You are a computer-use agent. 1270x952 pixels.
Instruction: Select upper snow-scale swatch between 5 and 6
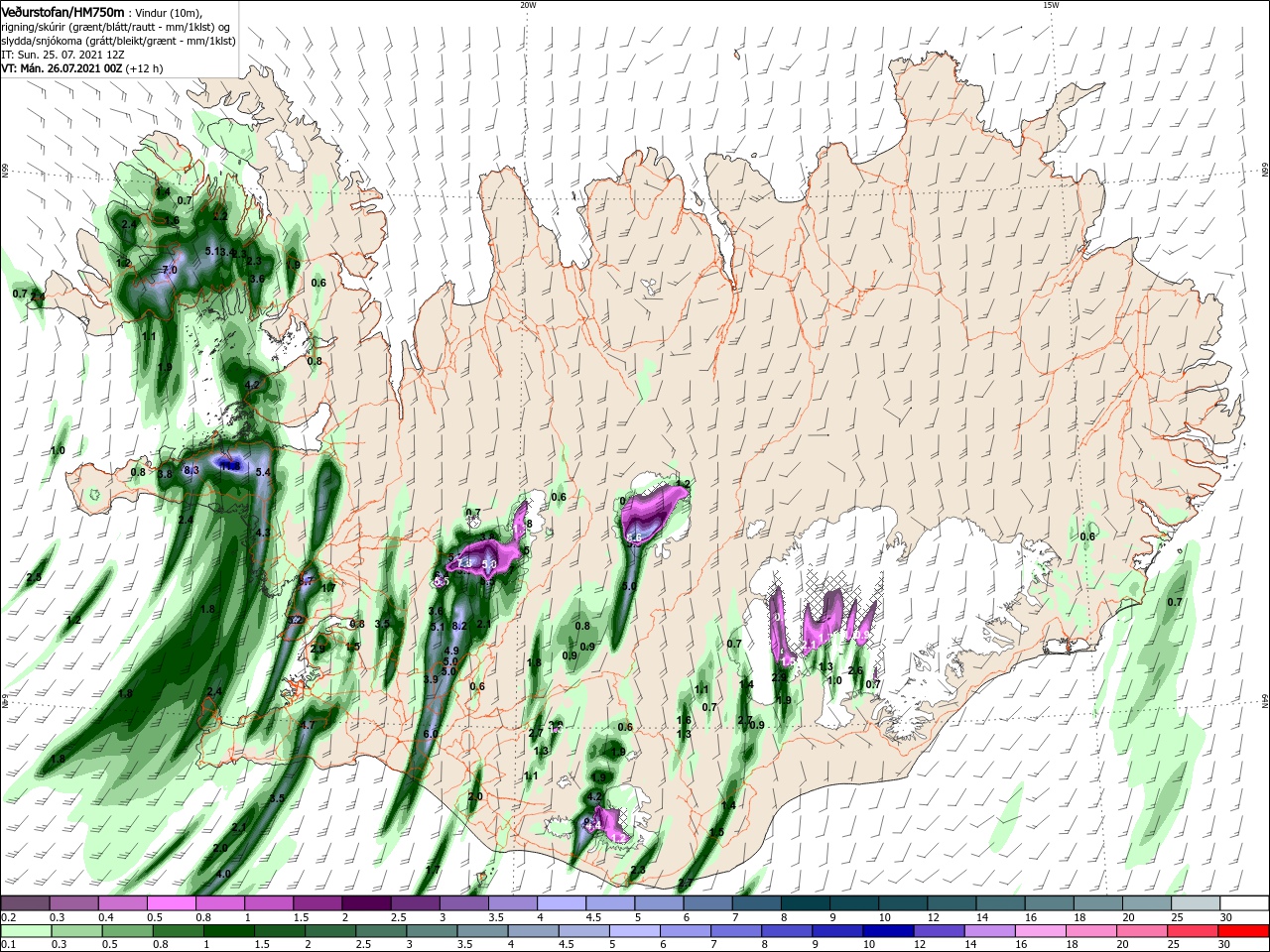(657, 903)
